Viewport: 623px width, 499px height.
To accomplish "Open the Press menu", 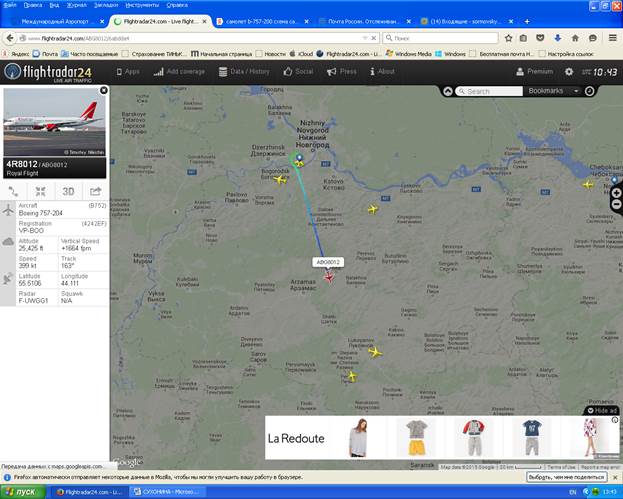I will [342, 72].
